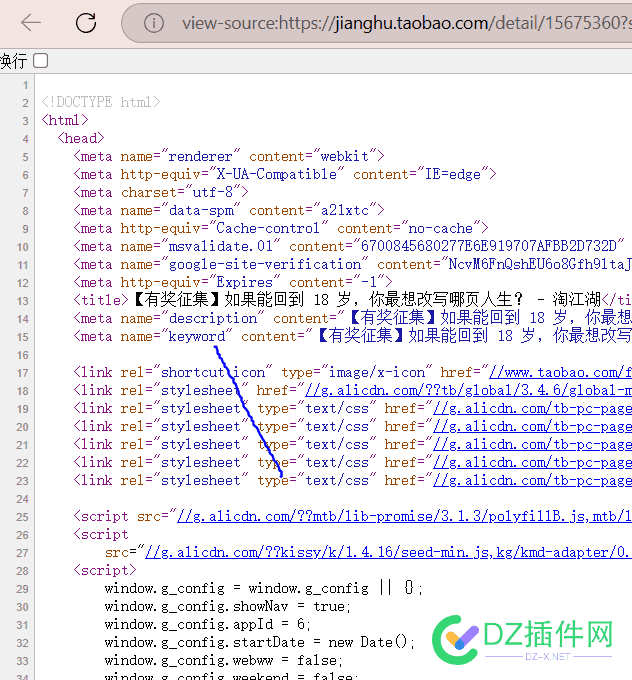The image size is (632, 680).
Task: Click the g_config.webww = false line
Action: pos(224,660)
